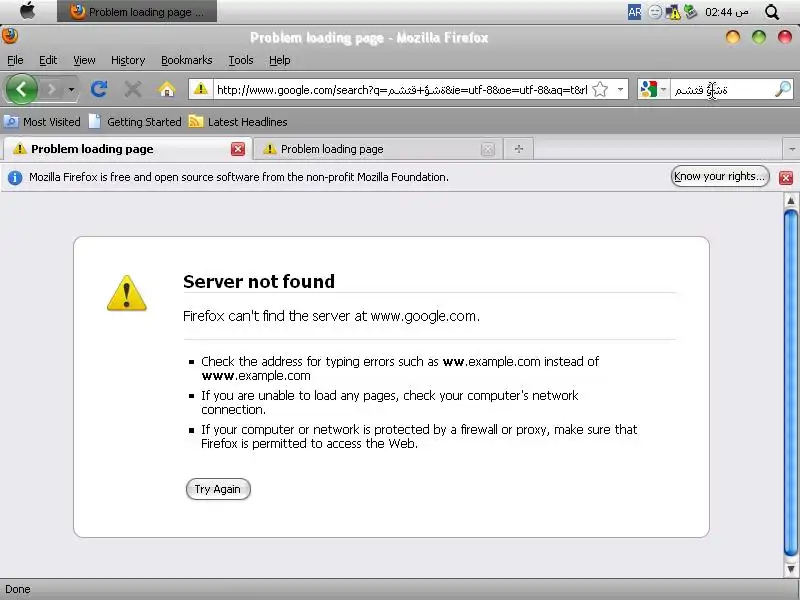Click the warning site identity icon in address bar

tap(201, 89)
